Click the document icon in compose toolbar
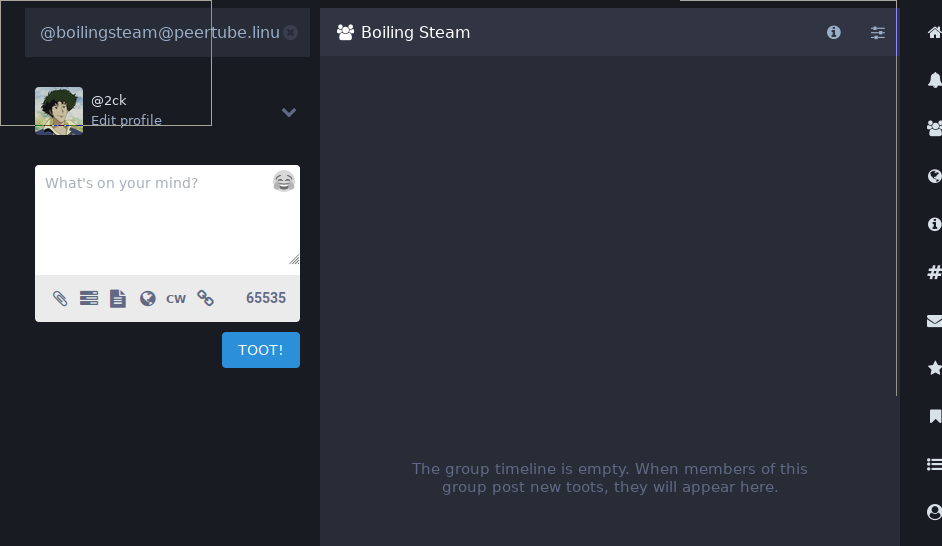Screen dimensions: 942x546 click(x=118, y=298)
